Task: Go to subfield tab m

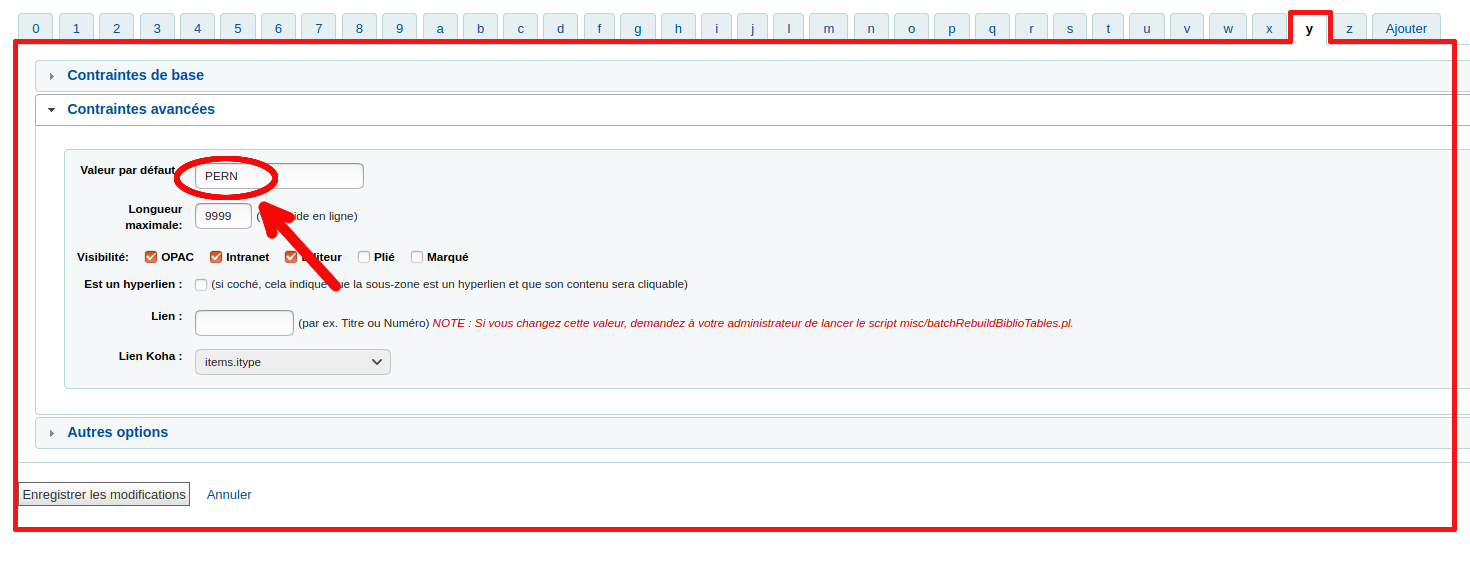Action: [829, 28]
